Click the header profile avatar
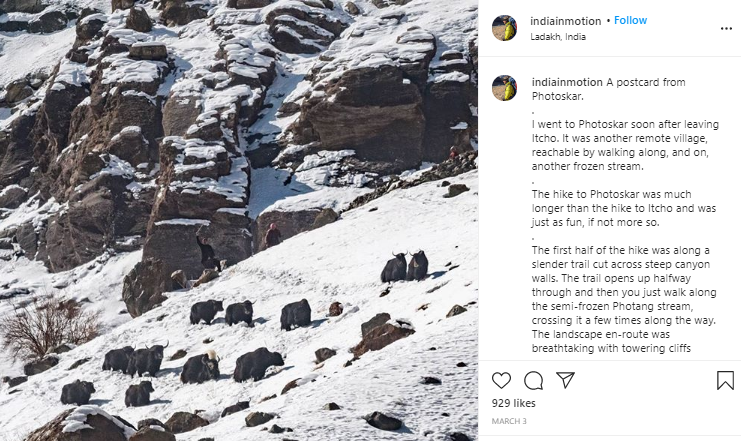Screen dimensions: 741x441 click(x=505, y=28)
